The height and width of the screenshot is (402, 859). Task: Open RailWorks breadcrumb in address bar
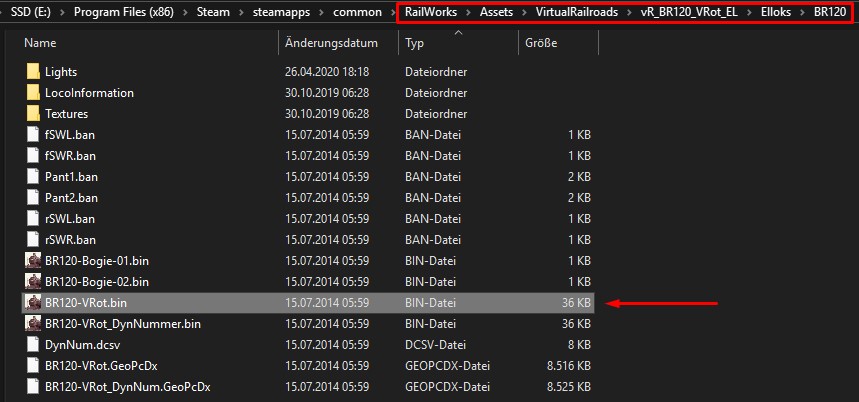(431, 12)
